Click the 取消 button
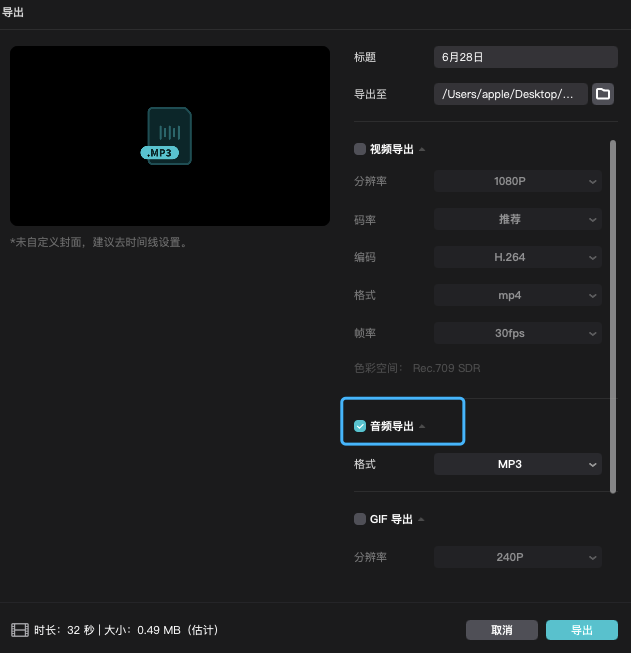631x653 pixels. pyautogui.click(x=501, y=630)
